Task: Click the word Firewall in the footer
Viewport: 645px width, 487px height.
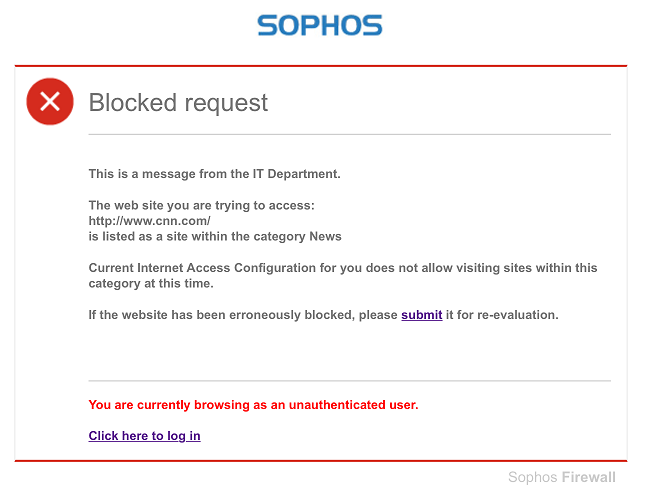Action: pos(589,477)
